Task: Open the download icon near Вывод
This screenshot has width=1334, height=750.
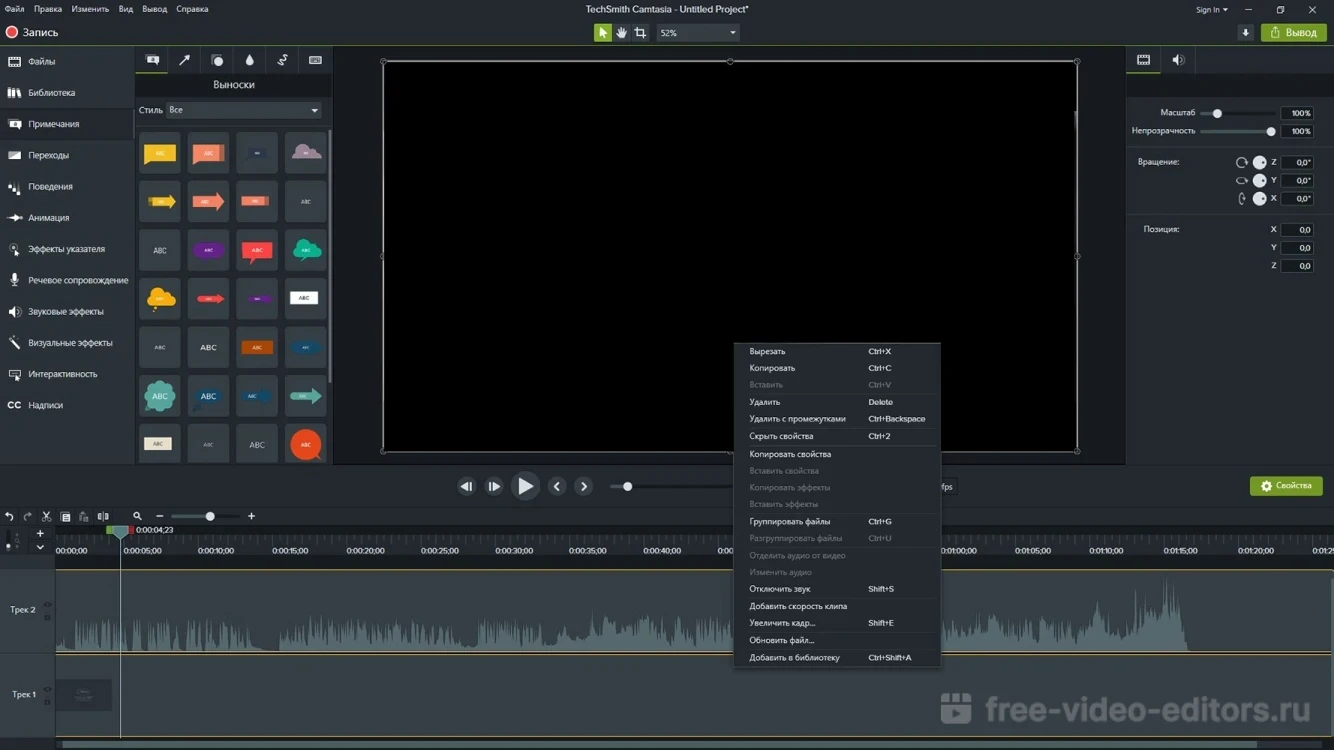Action: tap(1245, 33)
